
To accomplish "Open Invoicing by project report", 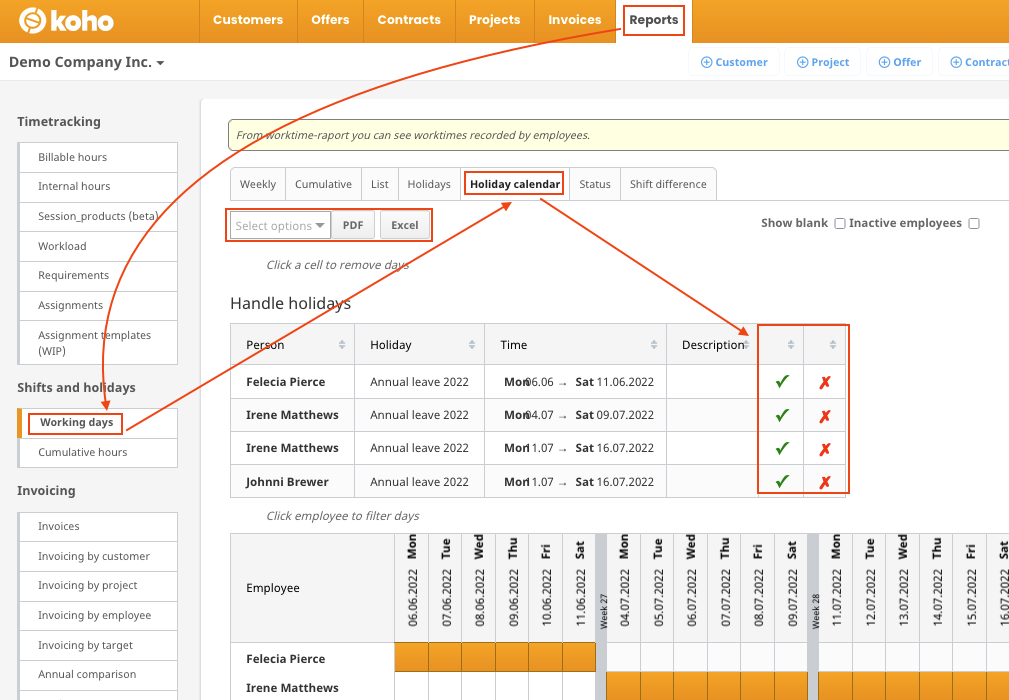I will tap(98, 585).
